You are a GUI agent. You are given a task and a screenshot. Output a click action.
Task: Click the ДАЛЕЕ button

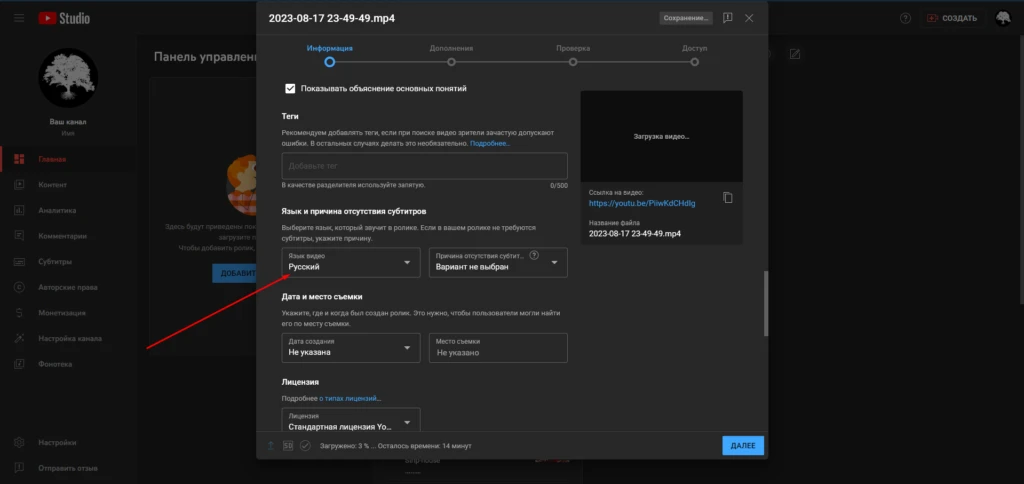(743, 445)
